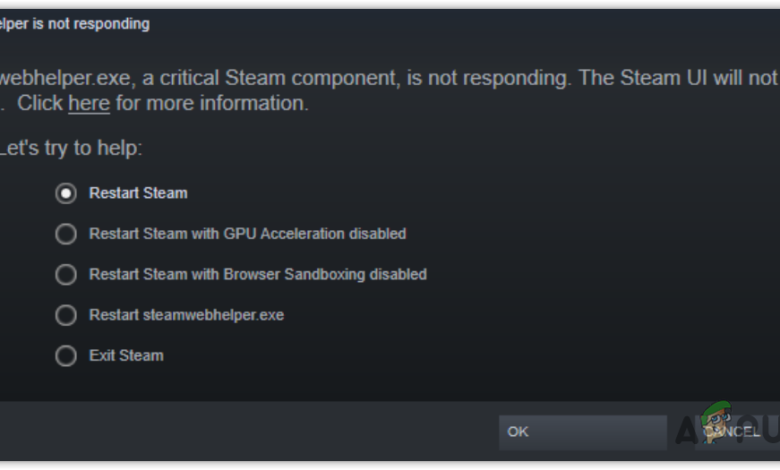780x470 pixels.
Task: Choose the Exit Steam radio circle
Action: pyautogui.click(x=66, y=355)
